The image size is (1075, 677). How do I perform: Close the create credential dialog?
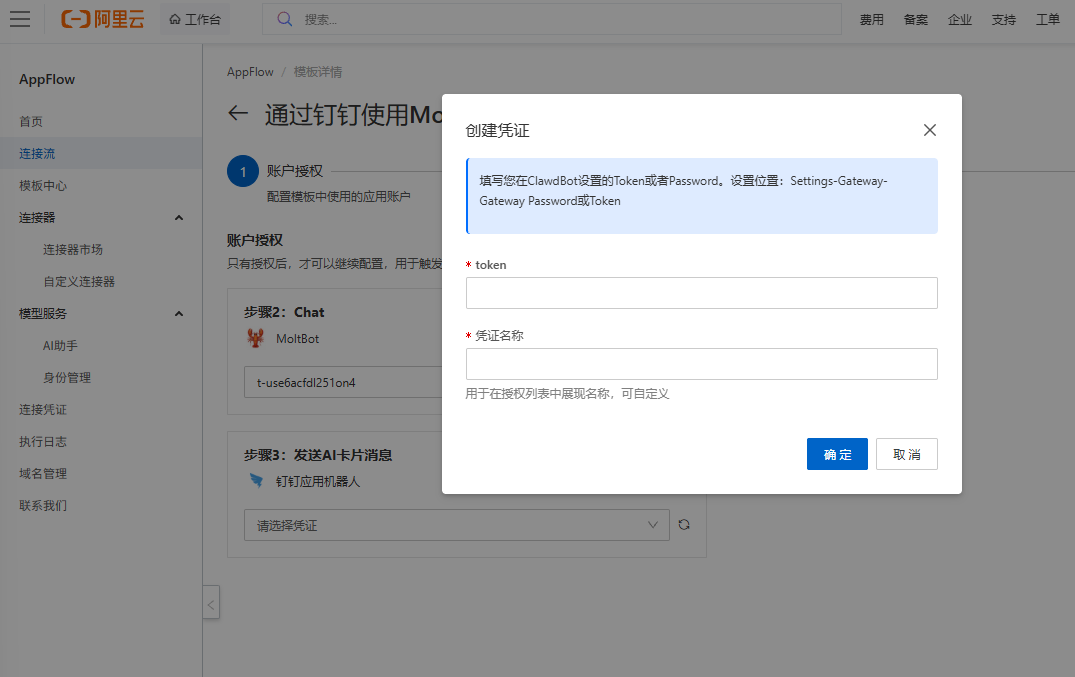coord(929,130)
